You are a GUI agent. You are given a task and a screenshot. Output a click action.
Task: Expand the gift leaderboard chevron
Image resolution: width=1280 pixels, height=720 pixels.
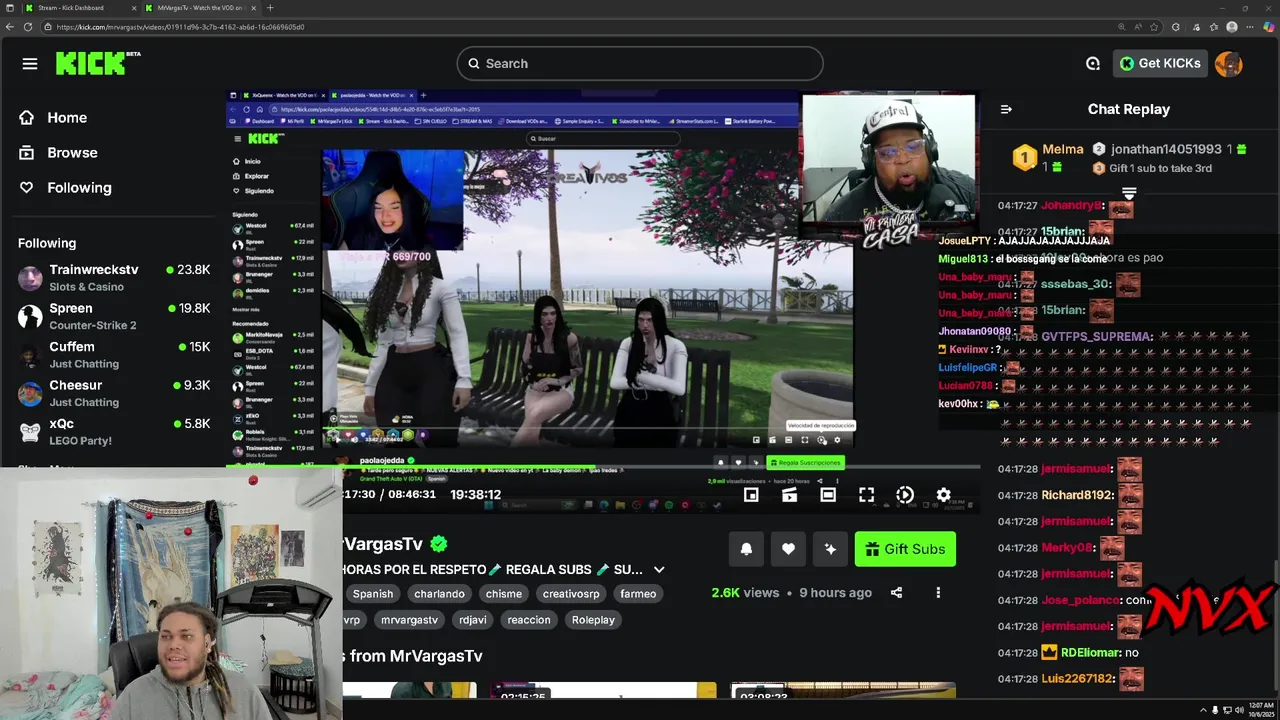pos(1129,192)
